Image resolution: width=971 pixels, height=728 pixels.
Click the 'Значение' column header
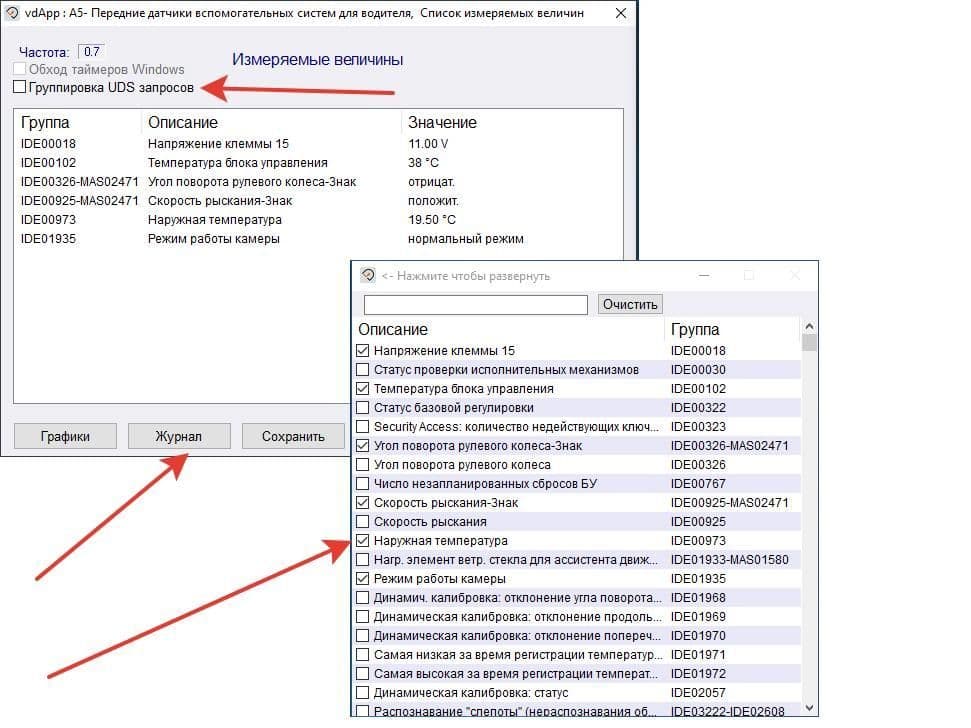pyautogui.click(x=442, y=123)
